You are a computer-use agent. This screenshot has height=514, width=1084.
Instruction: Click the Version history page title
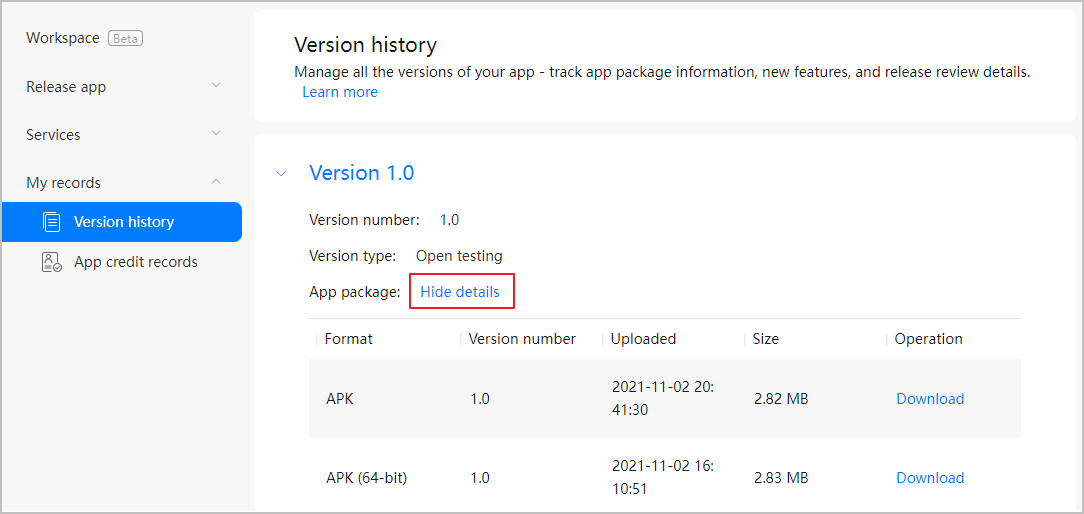pos(366,46)
